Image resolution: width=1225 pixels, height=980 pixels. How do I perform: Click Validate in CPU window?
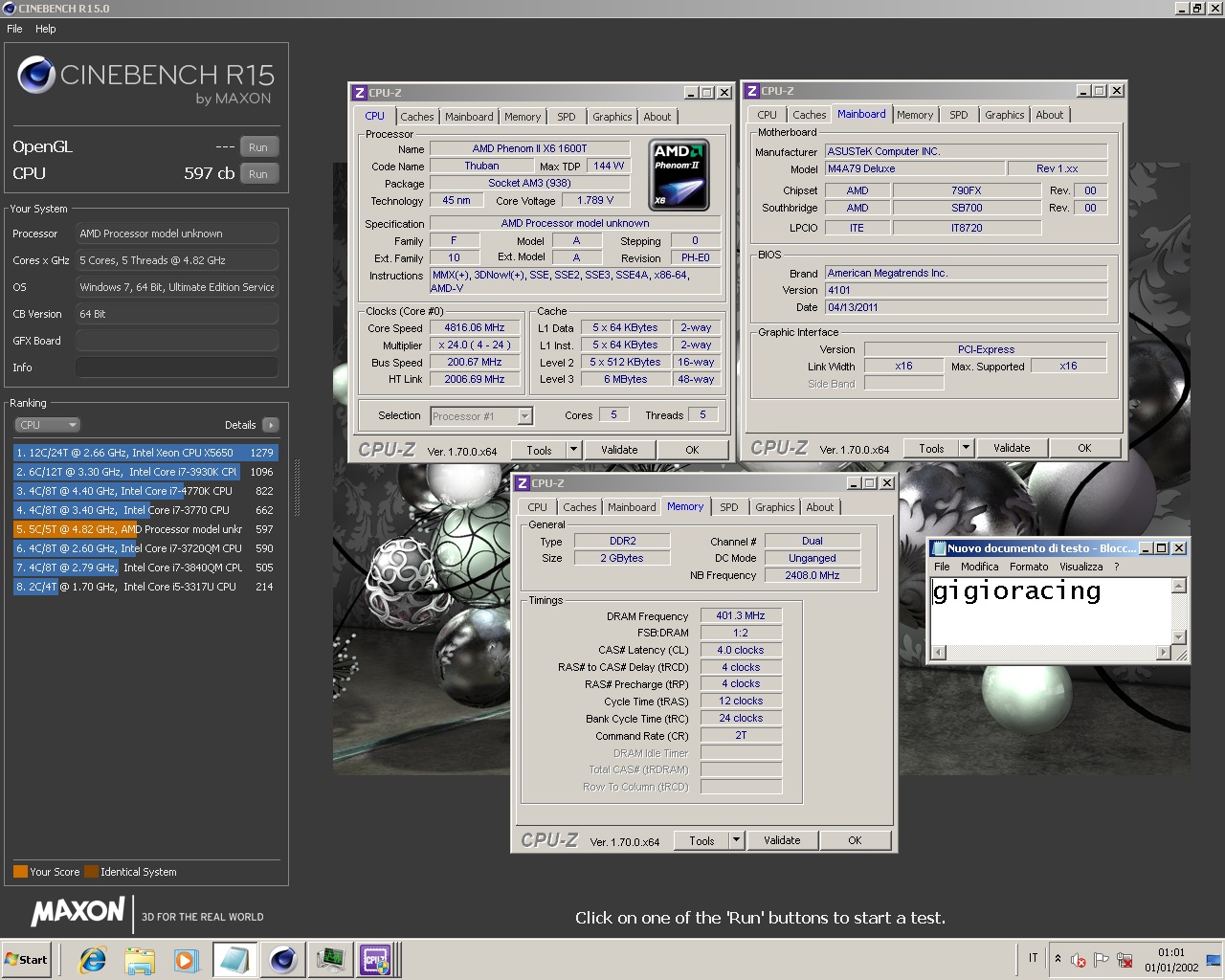(619, 450)
